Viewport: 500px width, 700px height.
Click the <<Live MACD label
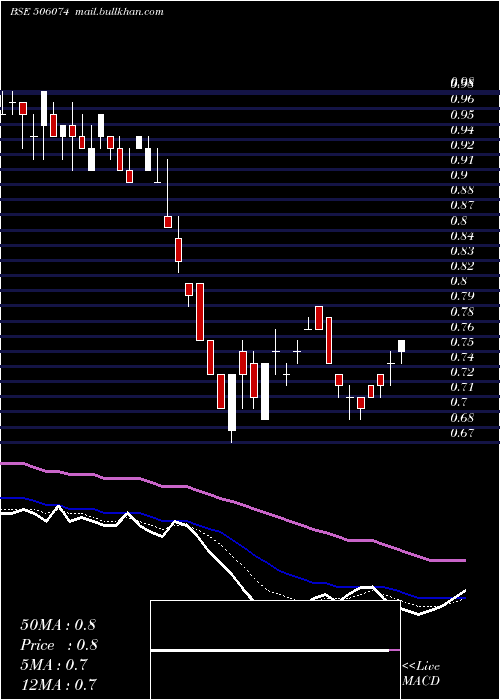[x=421, y=674]
